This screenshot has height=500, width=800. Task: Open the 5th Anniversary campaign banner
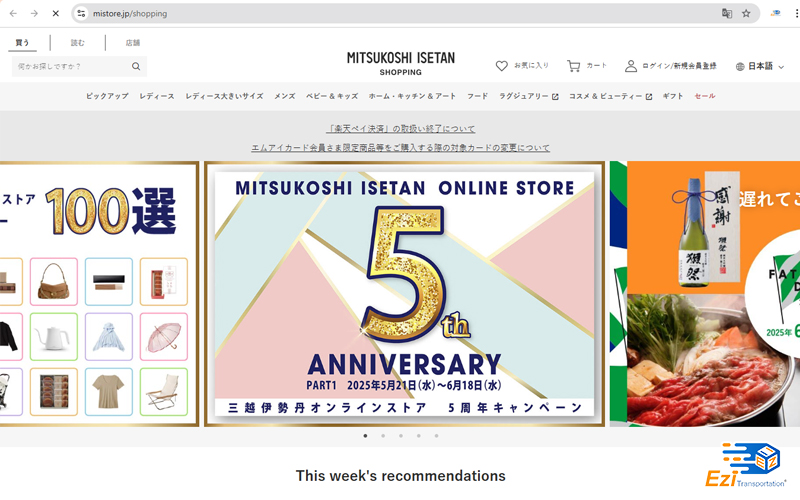(405, 294)
